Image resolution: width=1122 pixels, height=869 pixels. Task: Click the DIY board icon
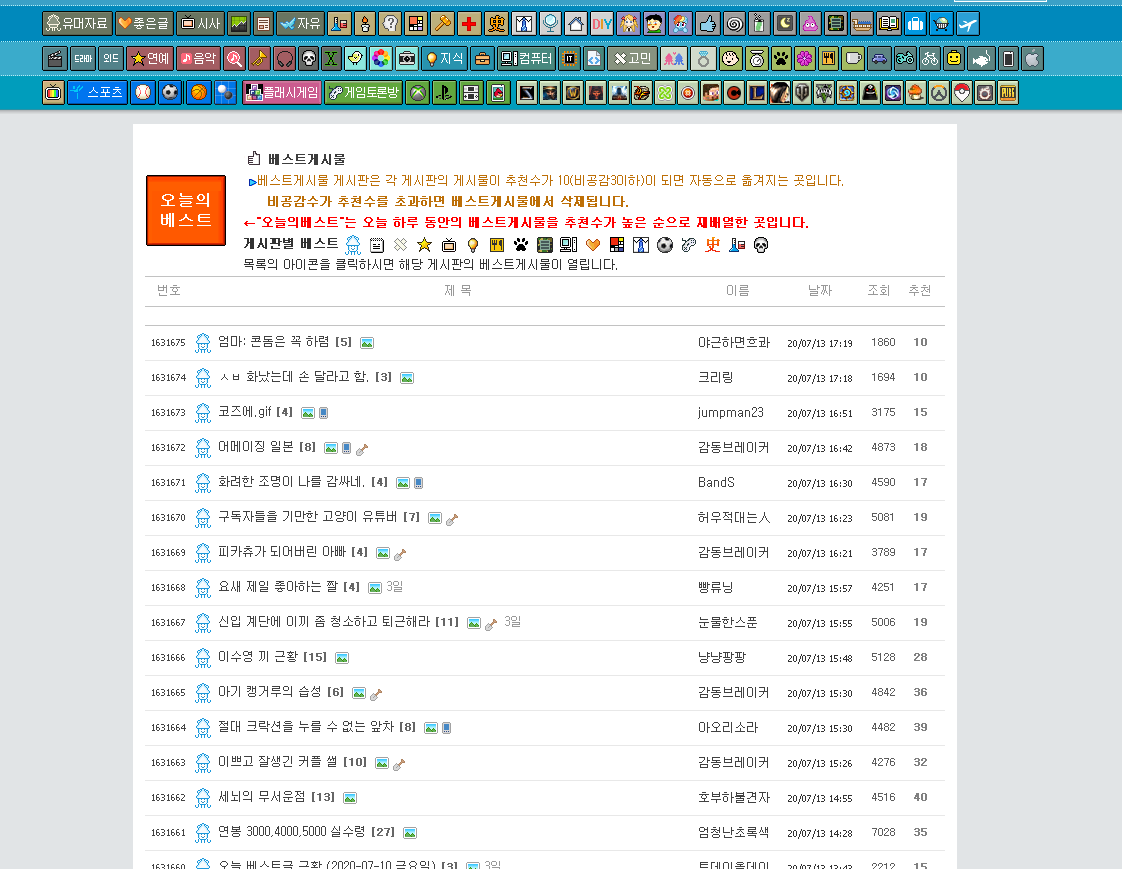601,23
